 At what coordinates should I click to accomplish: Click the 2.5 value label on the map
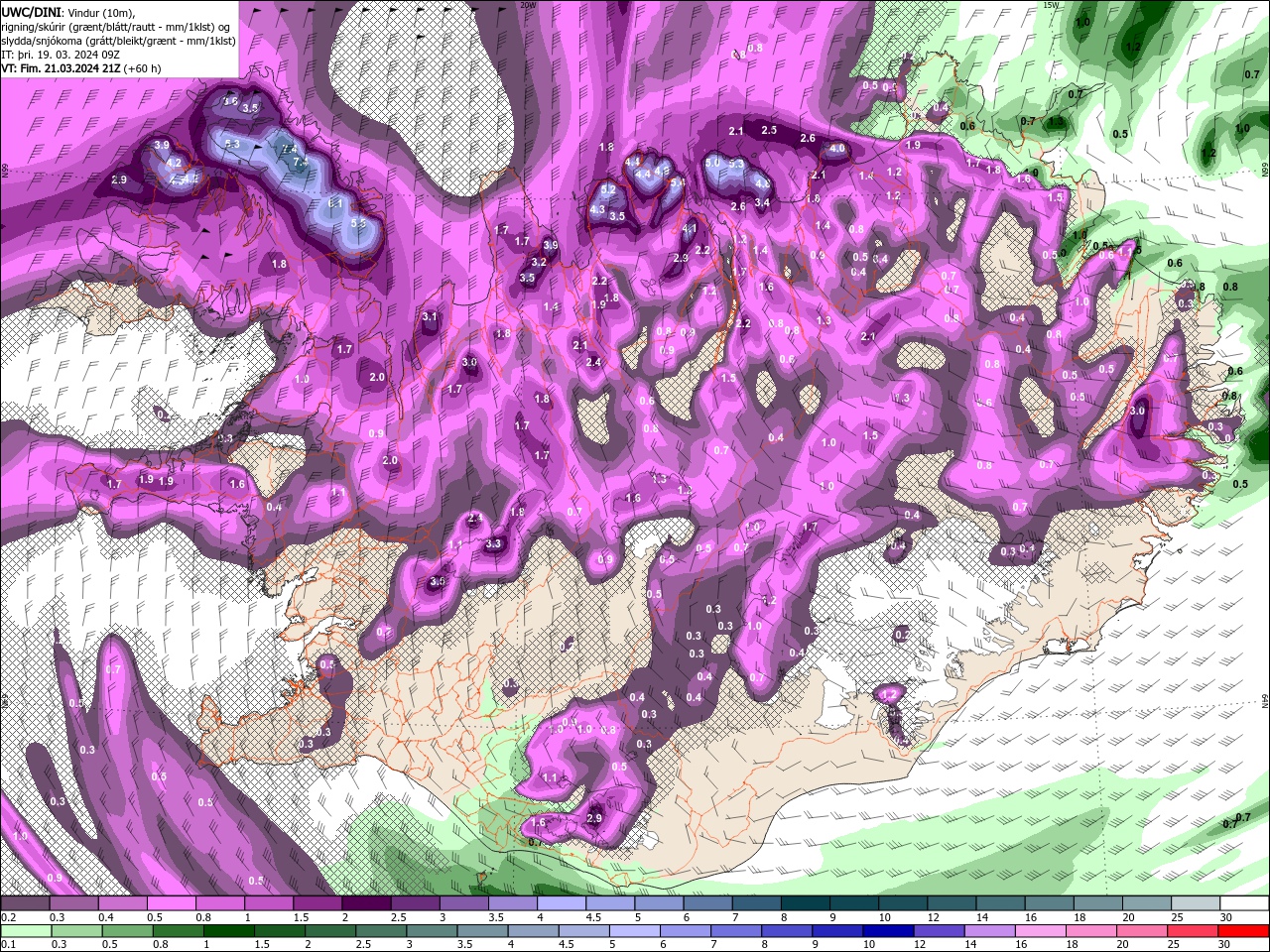click(769, 130)
